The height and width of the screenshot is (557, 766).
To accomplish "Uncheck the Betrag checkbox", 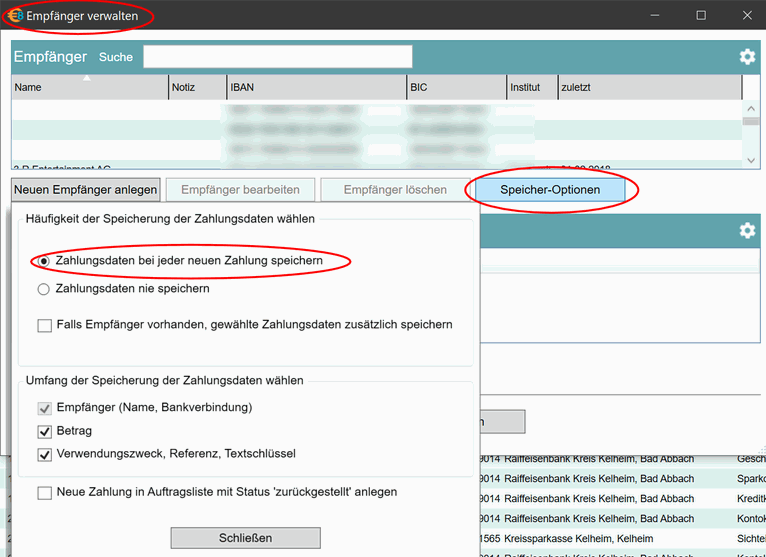I will click(x=44, y=431).
